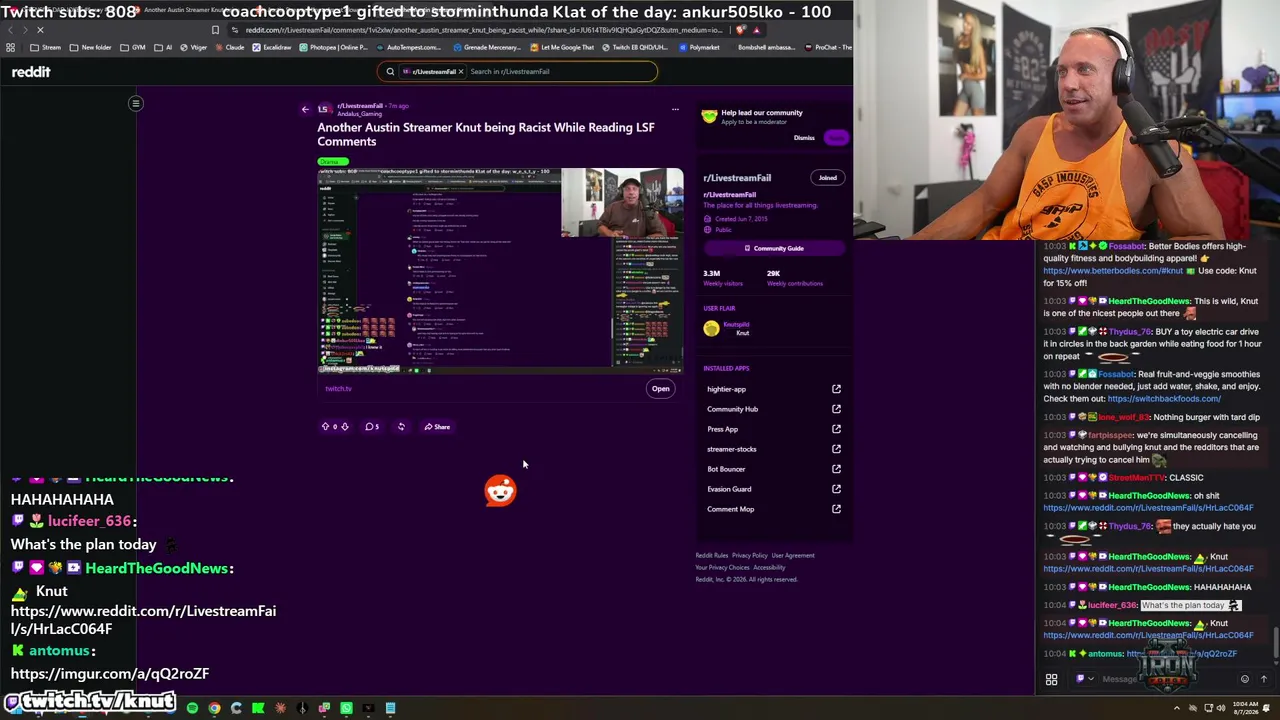Open Google Chrome from the taskbar
Image resolution: width=1280 pixels, height=720 pixels.
[x=214, y=709]
